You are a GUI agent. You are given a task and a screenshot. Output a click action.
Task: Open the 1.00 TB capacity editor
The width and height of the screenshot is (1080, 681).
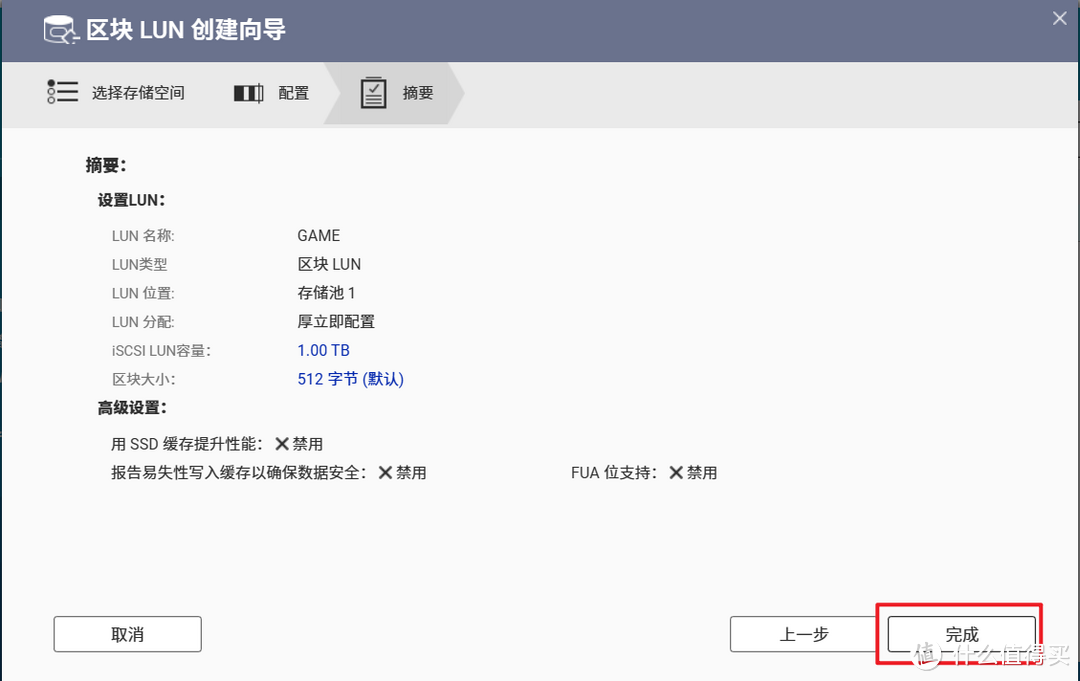[323, 350]
